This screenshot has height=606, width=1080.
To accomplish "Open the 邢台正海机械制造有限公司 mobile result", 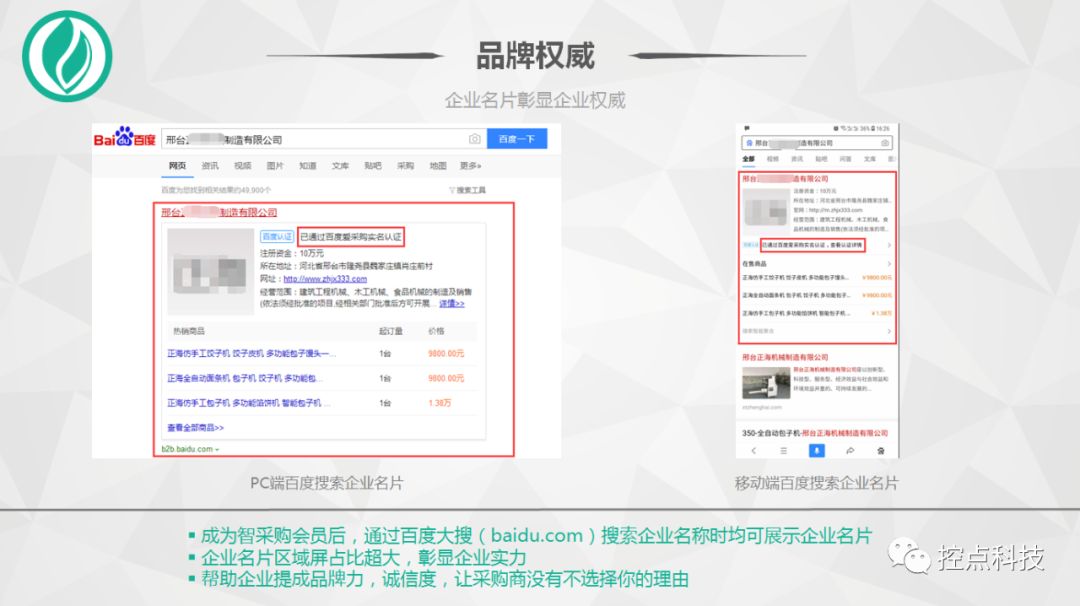I will [785, 357].
